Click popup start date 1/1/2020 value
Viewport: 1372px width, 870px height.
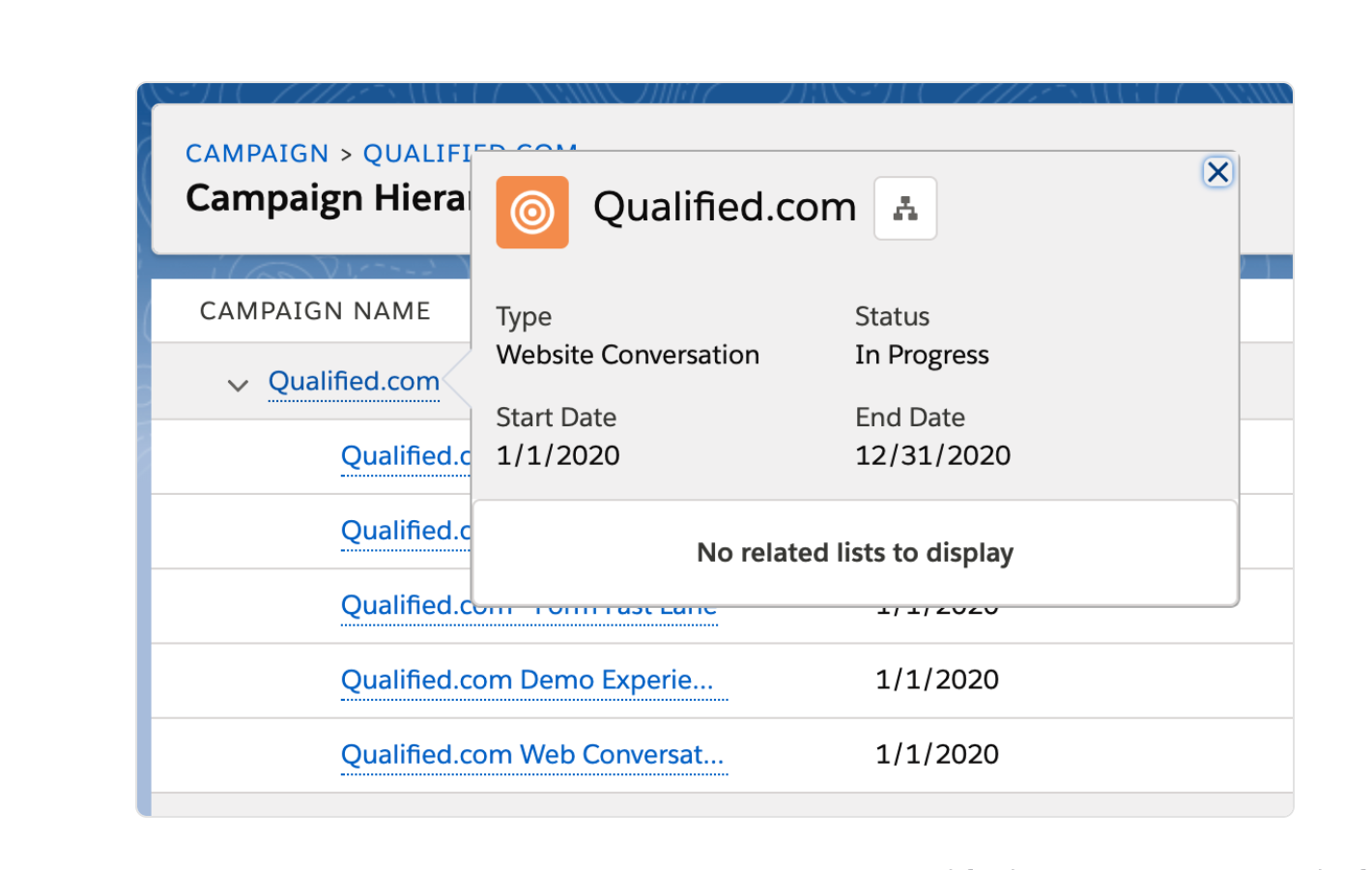pos(557,455)
